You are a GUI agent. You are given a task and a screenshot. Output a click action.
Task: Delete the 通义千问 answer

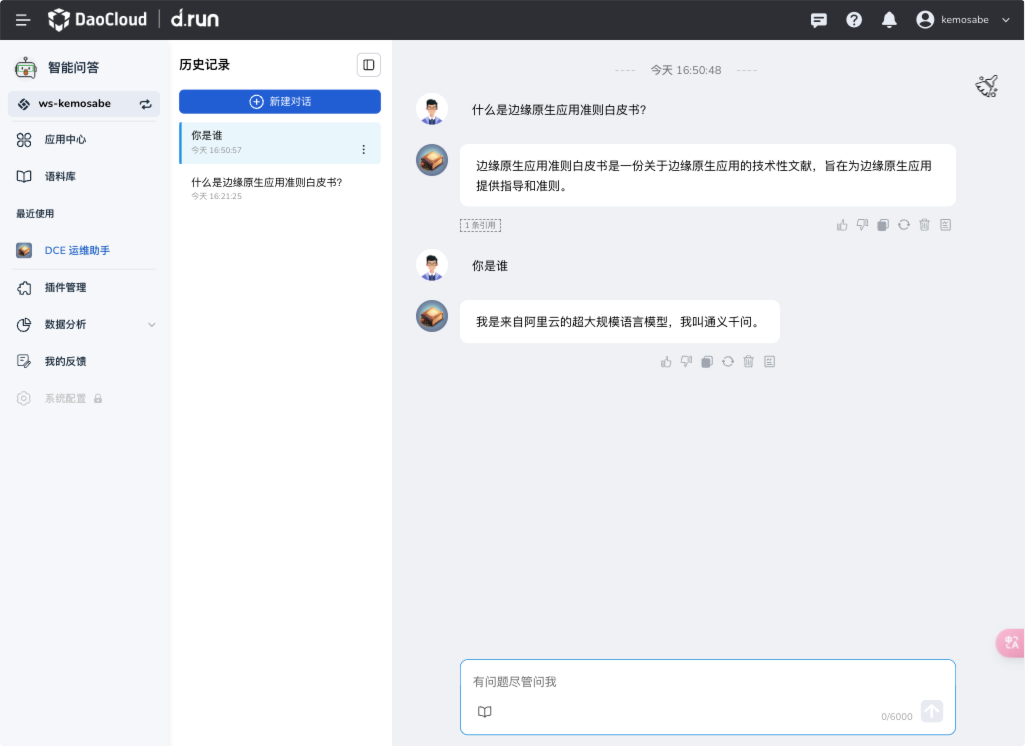(748, 362)
